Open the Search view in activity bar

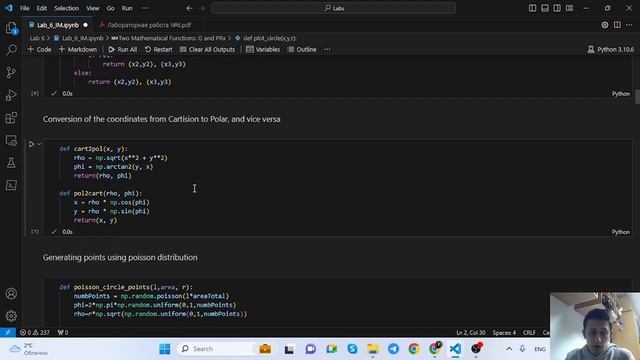point(11,50)
